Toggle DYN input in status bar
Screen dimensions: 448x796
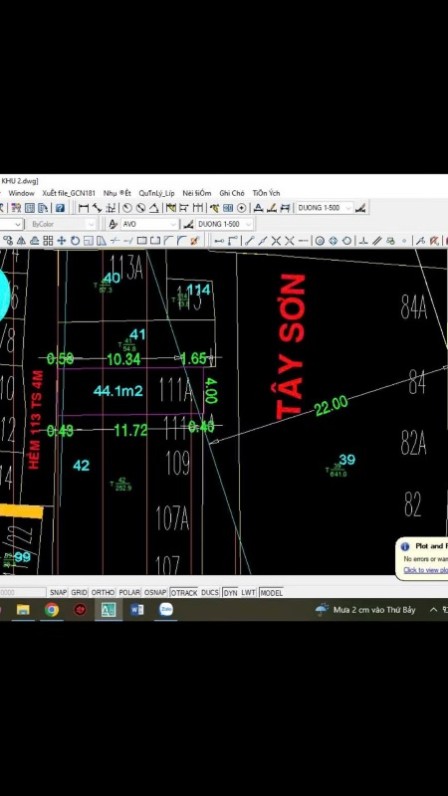tap(230, 592)
